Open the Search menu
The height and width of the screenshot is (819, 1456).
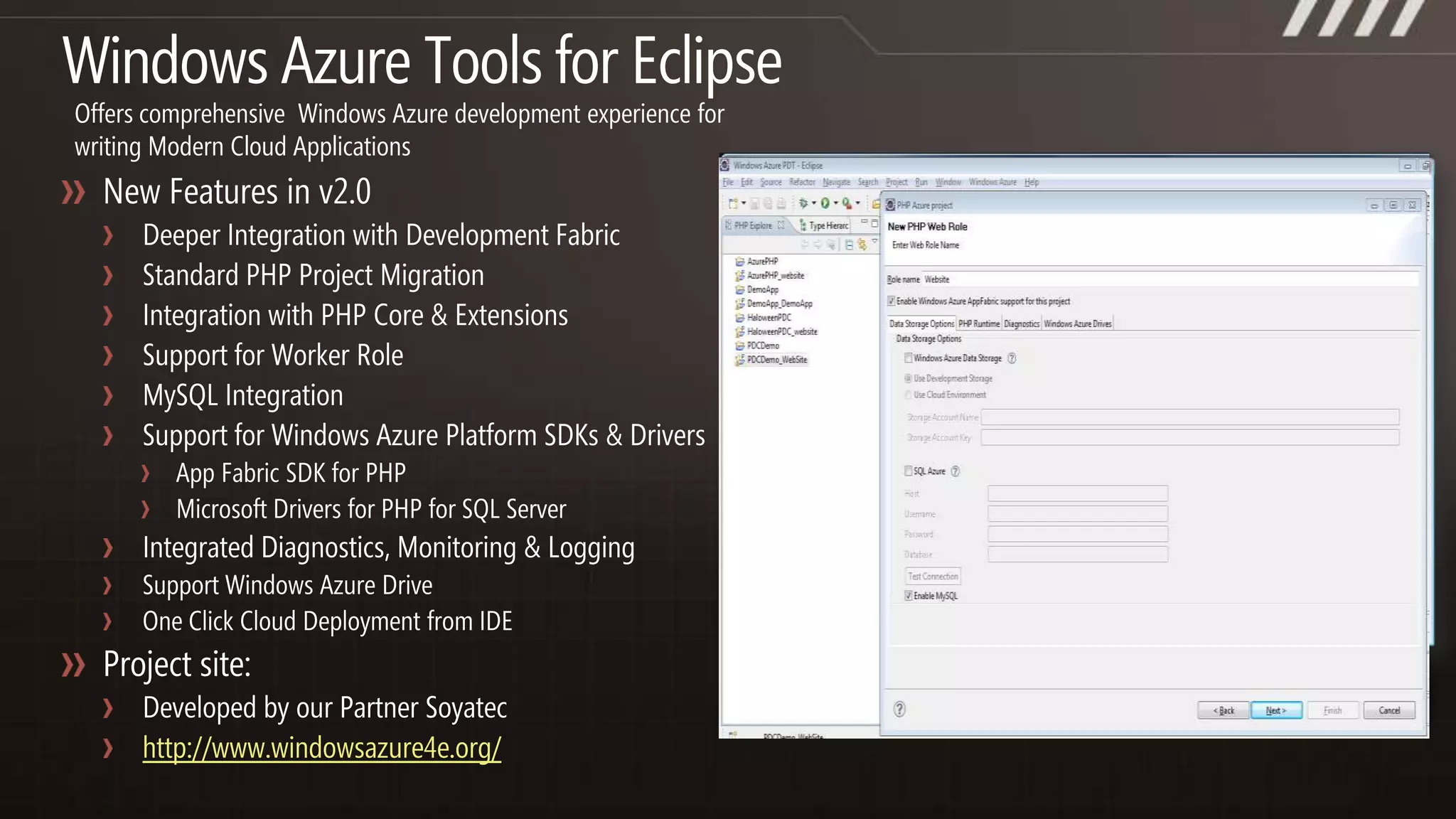pos(867,183)
